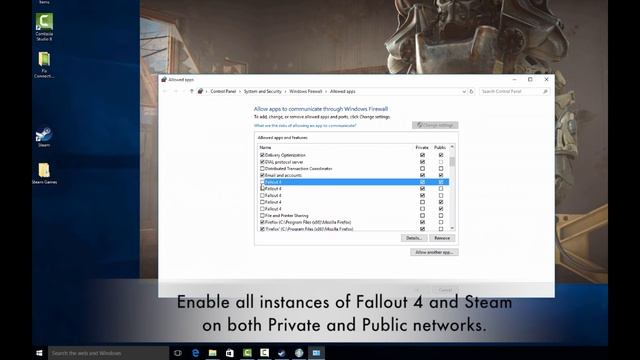Click the Public column header
The width and height of the screenshot is (640, 360).
(440, 147)
